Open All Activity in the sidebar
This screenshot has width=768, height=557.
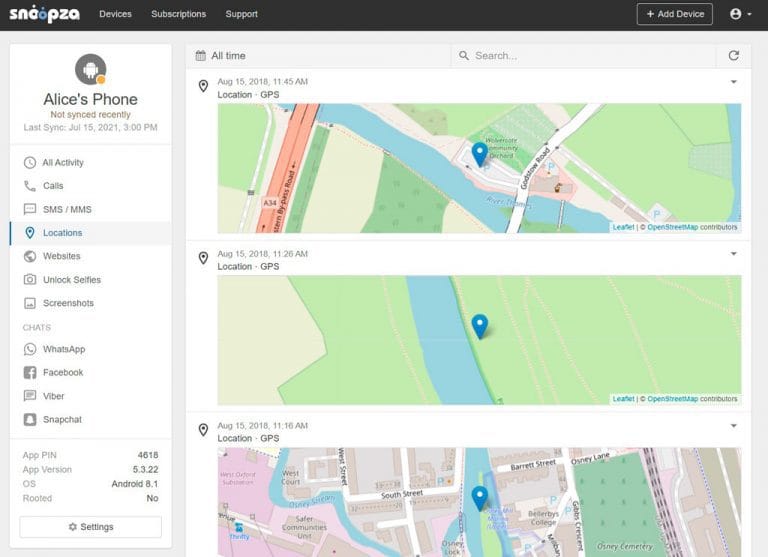[91, 162]
